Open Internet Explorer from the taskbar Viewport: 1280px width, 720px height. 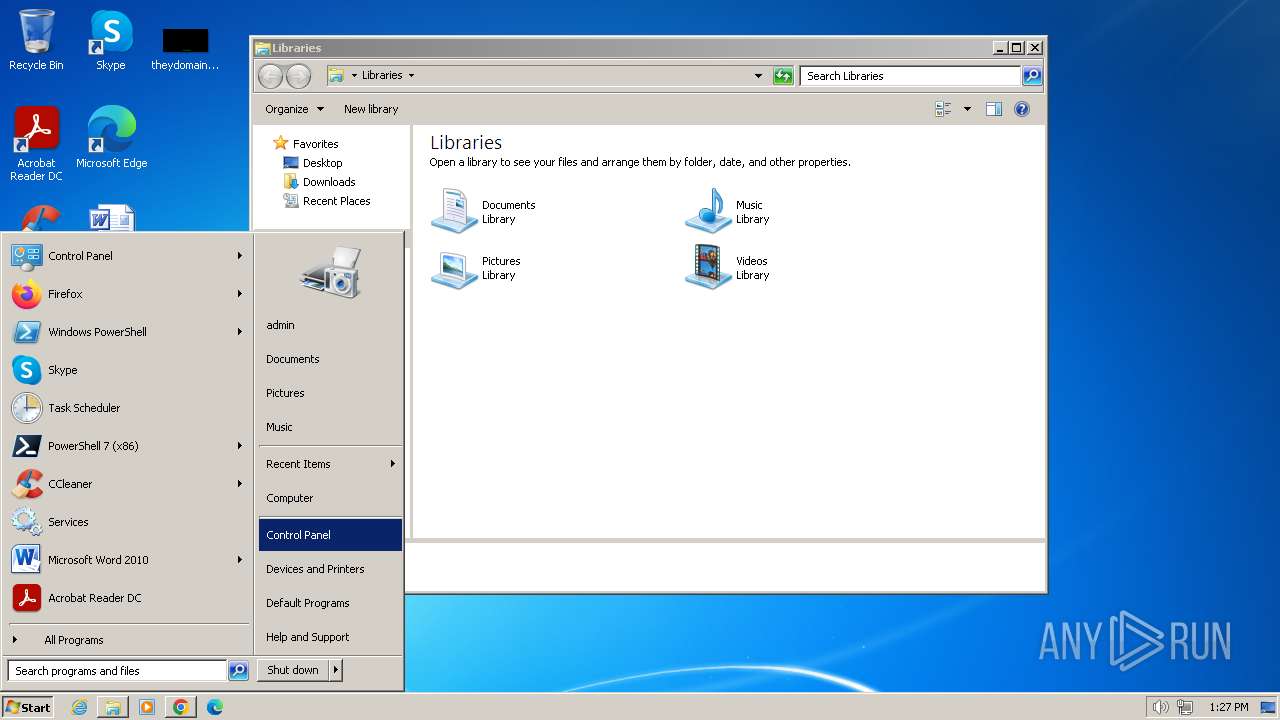tap(79, 707)
